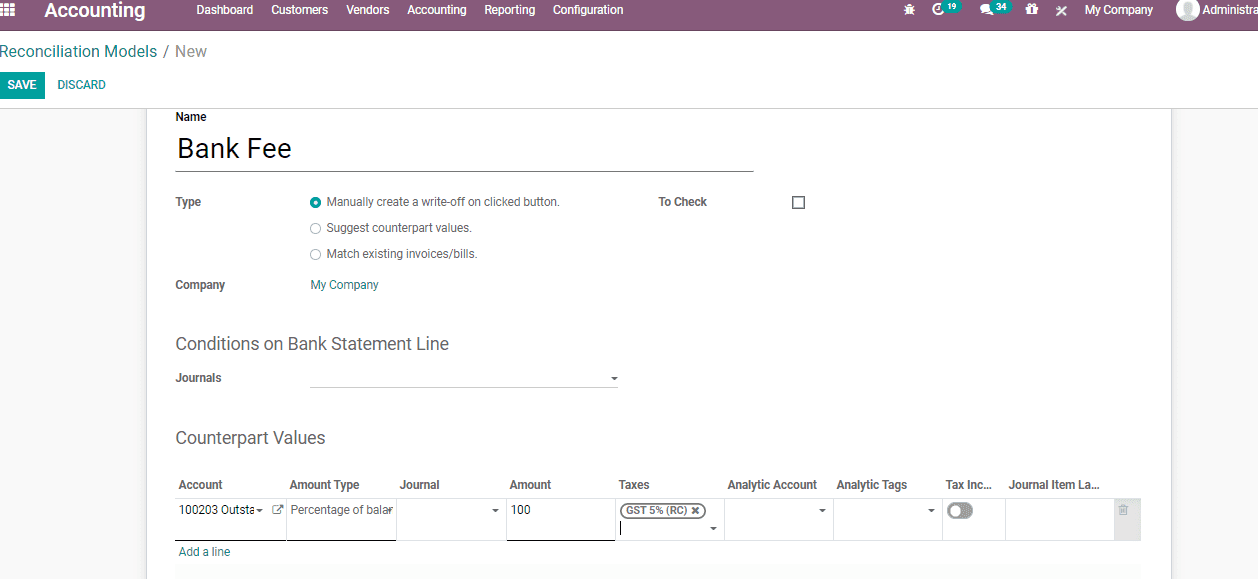Enable the To Check checkbox
The height and width of the screenshot is (579, 1258).
797,201
